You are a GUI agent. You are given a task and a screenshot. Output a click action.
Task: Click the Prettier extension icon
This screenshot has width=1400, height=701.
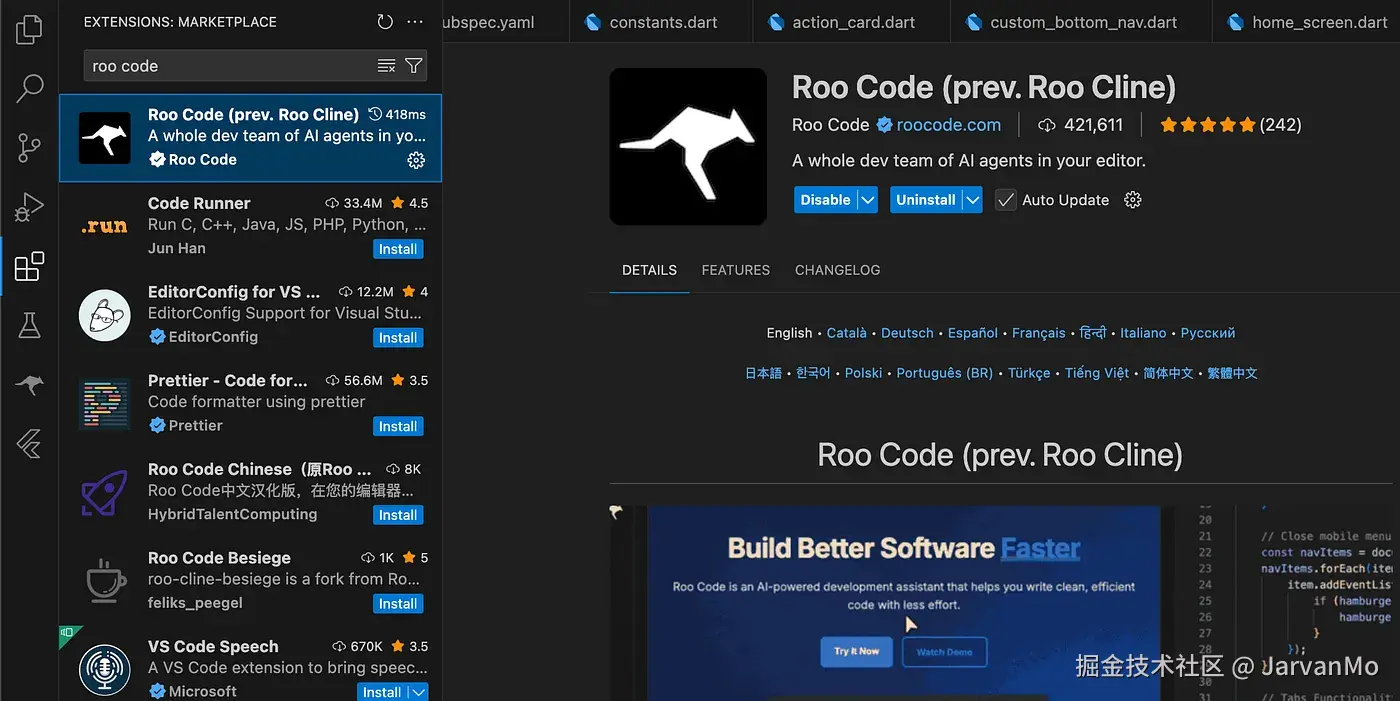pyautogui.click(x=104, y=403)
